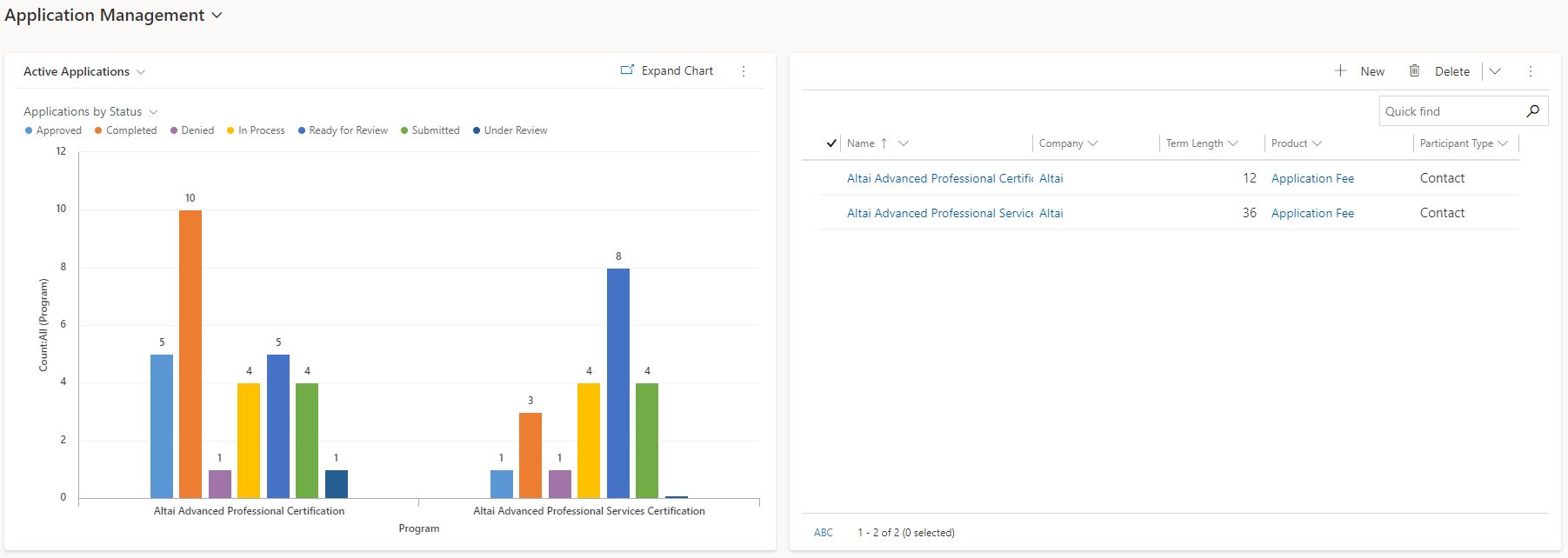Toggle the Submitted legend item
The width and height of the screenshot is (1568, 558).
(430, 130)
